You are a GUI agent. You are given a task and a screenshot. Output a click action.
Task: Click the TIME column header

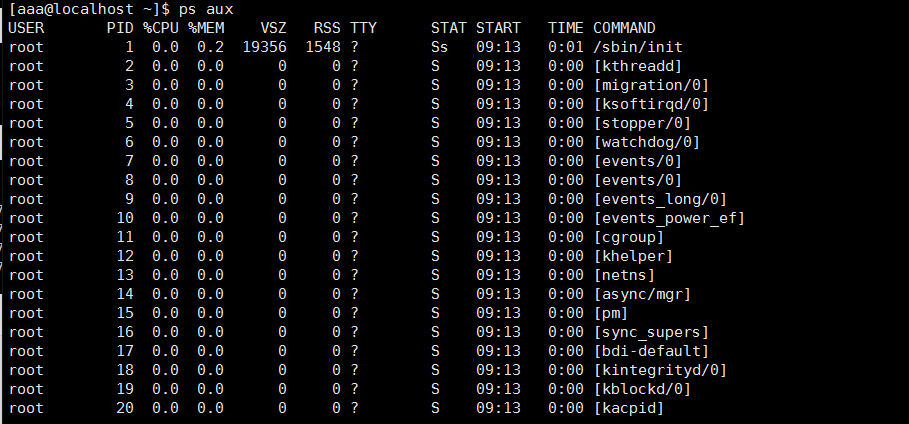point(566,28)
